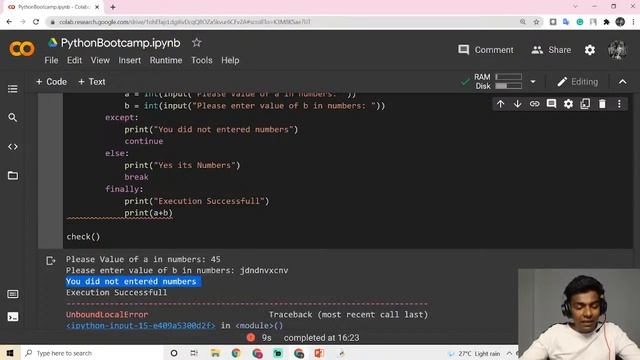
Task: Click the UnboundLocalError text
Action: [x=107, y=315]
